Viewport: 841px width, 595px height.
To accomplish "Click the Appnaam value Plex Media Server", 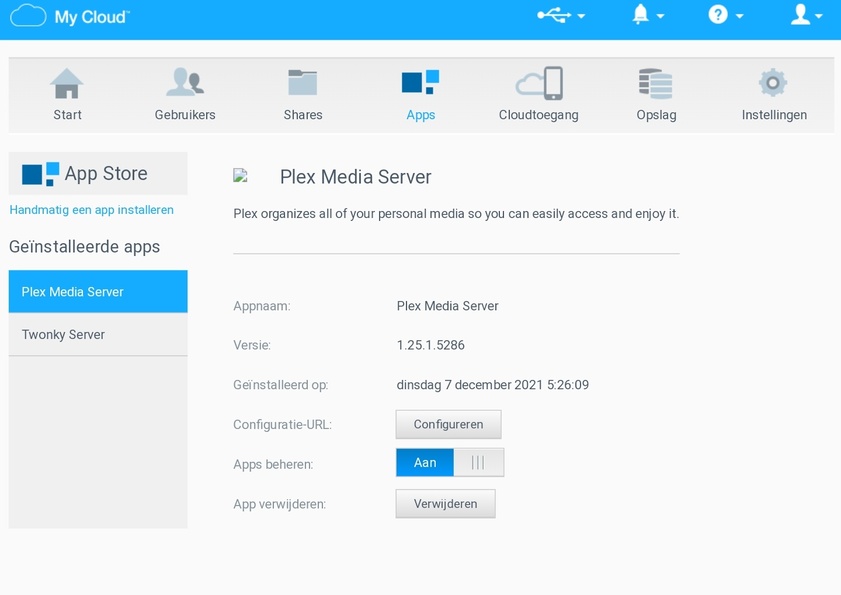I will pyautogui.click(x=447, y=306).
